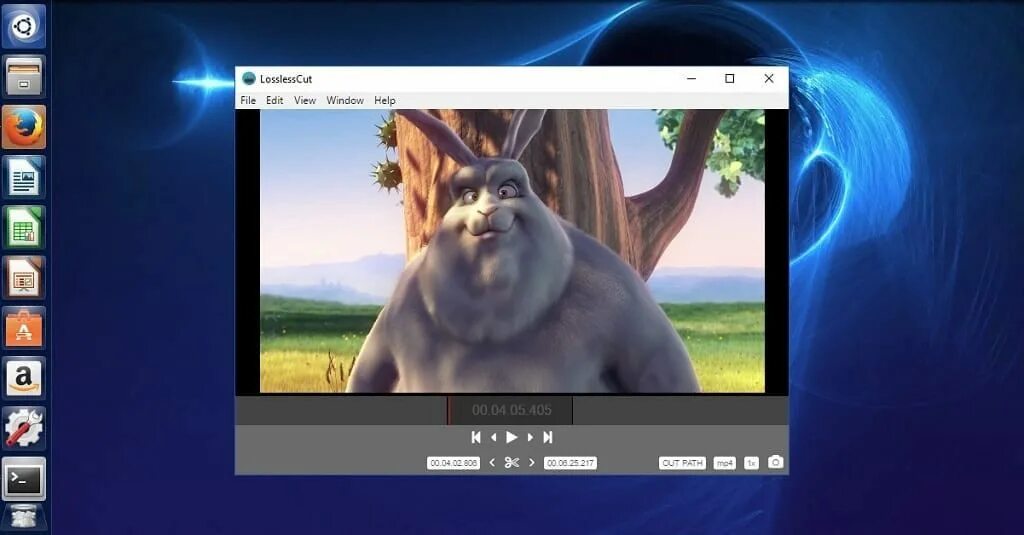The width and height of the screenshot is (1024, 535).
Task: Step one frame forward
Action: point(530,437)
